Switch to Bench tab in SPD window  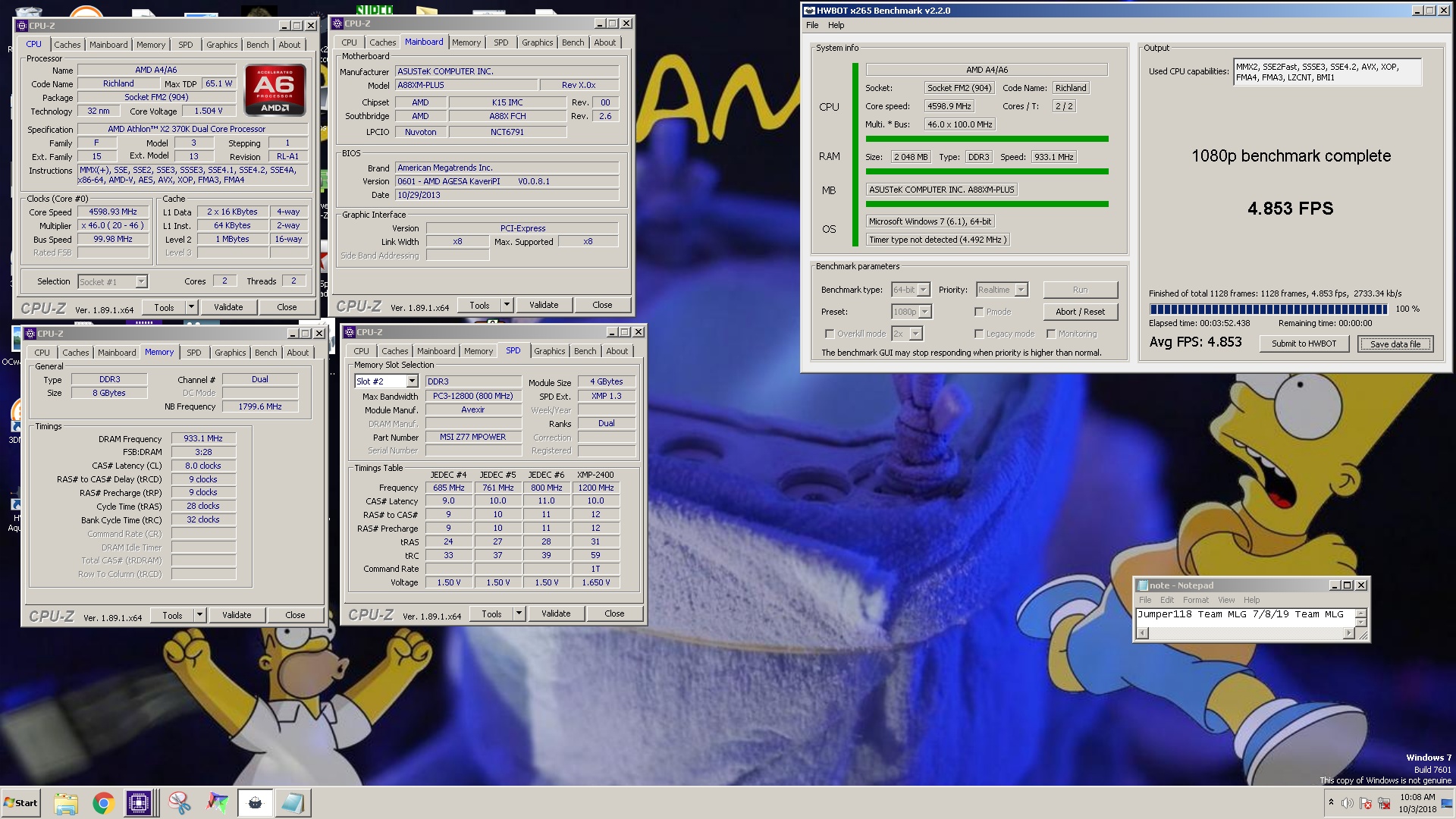pyautogui.click(x=585, y=351)
